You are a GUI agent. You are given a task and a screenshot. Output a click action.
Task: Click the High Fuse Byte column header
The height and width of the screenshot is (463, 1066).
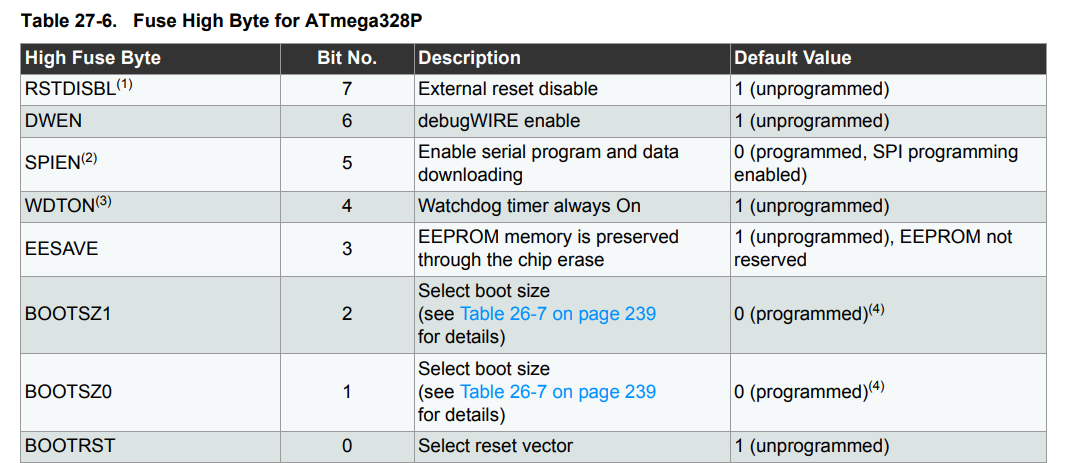coord(92,58)
